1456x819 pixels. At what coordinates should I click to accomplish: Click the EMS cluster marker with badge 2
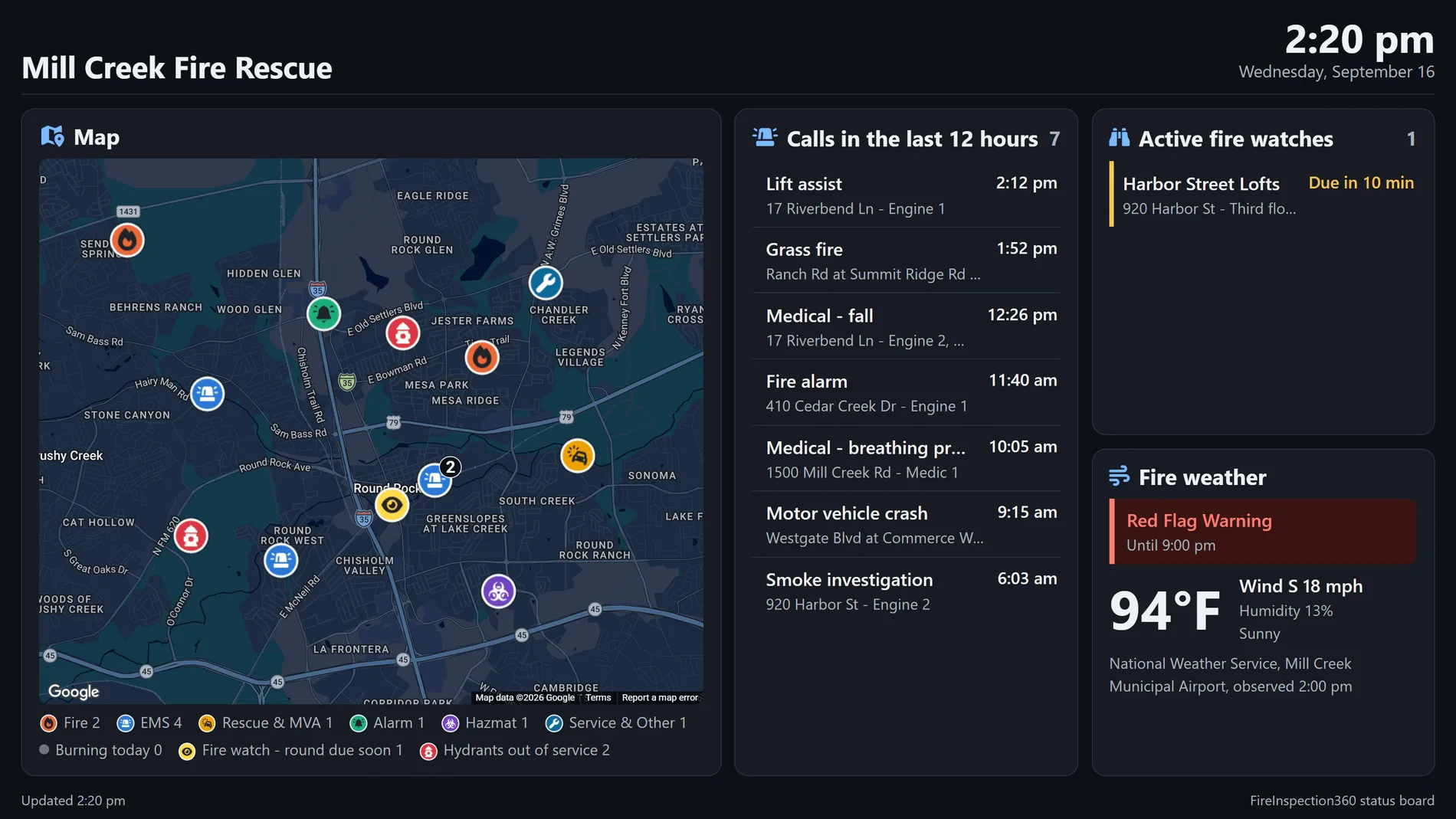tap(435, 480)
